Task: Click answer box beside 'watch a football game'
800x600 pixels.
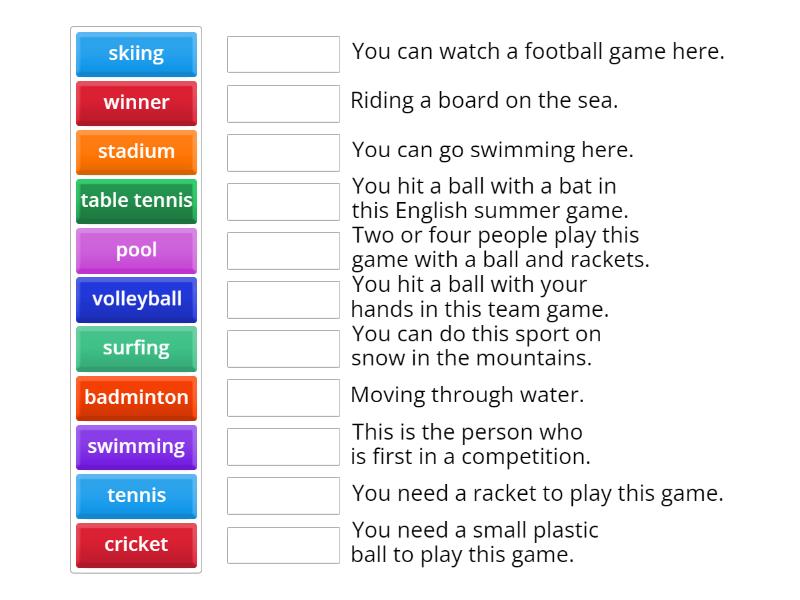Action: pos(283,54)
